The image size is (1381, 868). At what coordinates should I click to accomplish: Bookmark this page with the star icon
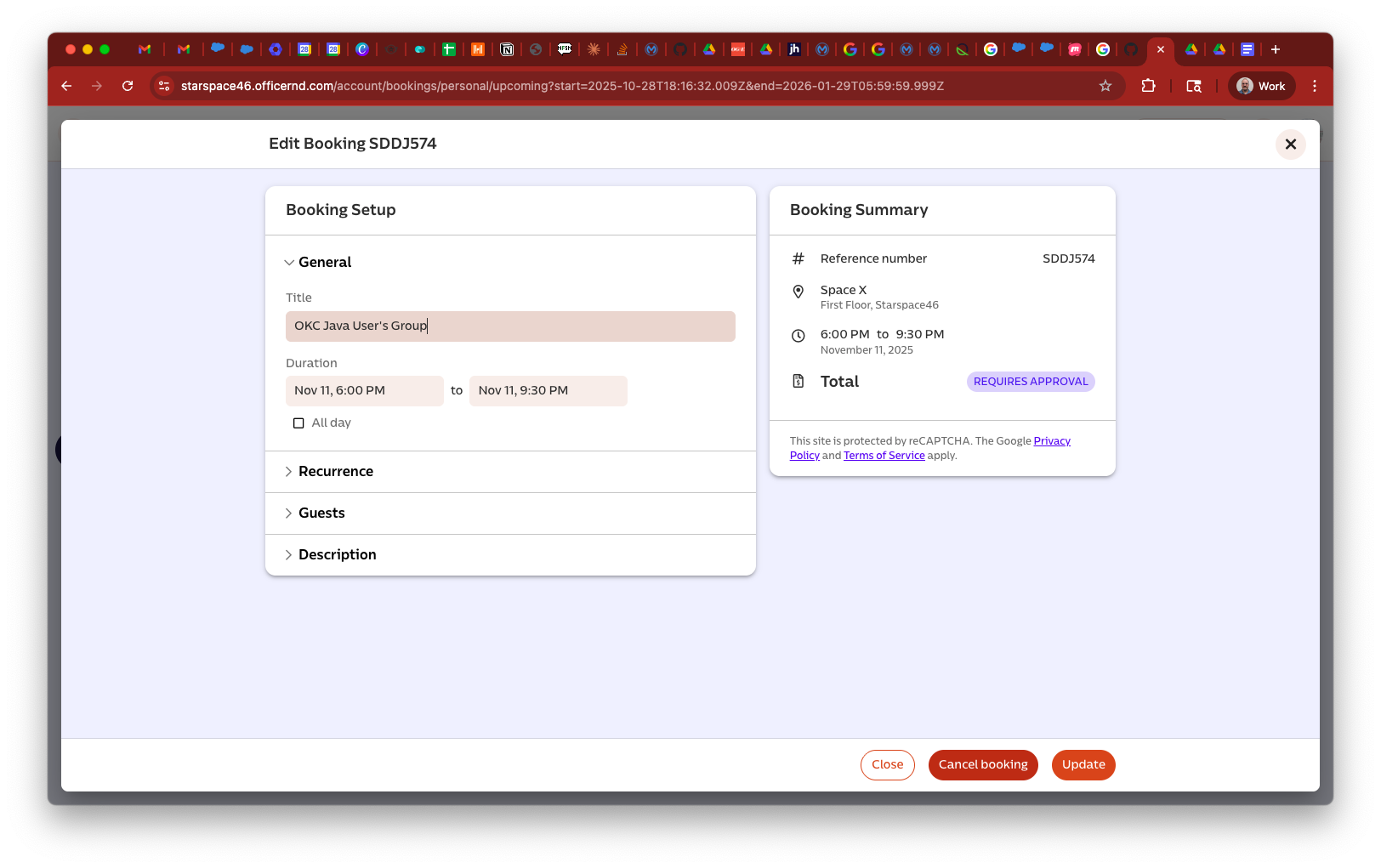click(x=1105, y=86)
